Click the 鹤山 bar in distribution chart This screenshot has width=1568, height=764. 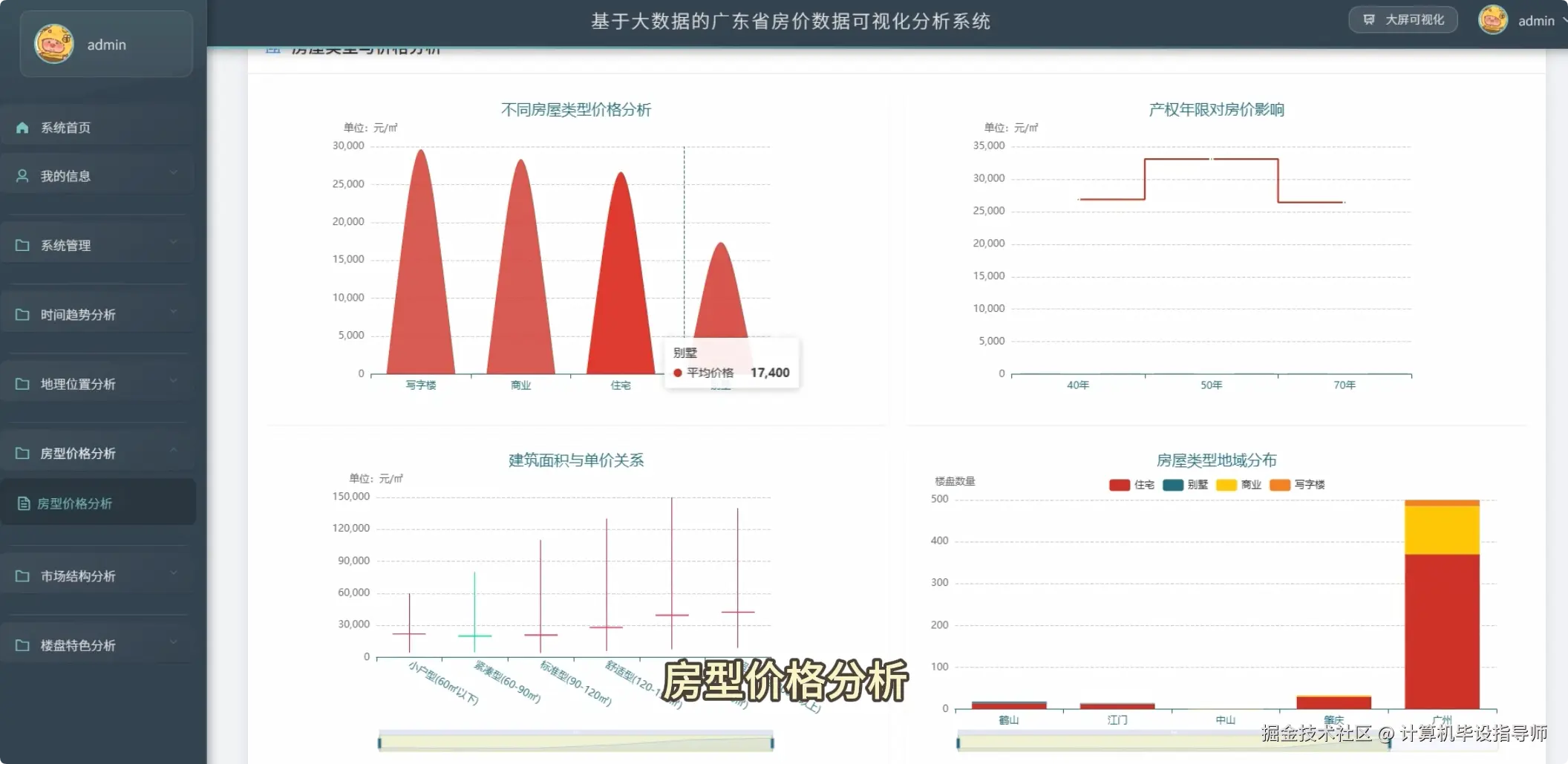tap(1009, 705)
